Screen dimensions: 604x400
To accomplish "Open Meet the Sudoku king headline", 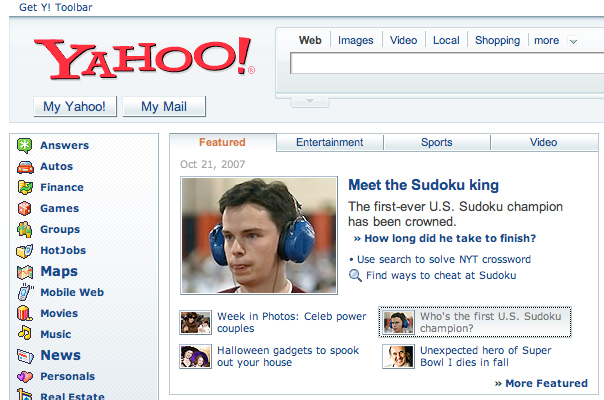I will (423, 185).
